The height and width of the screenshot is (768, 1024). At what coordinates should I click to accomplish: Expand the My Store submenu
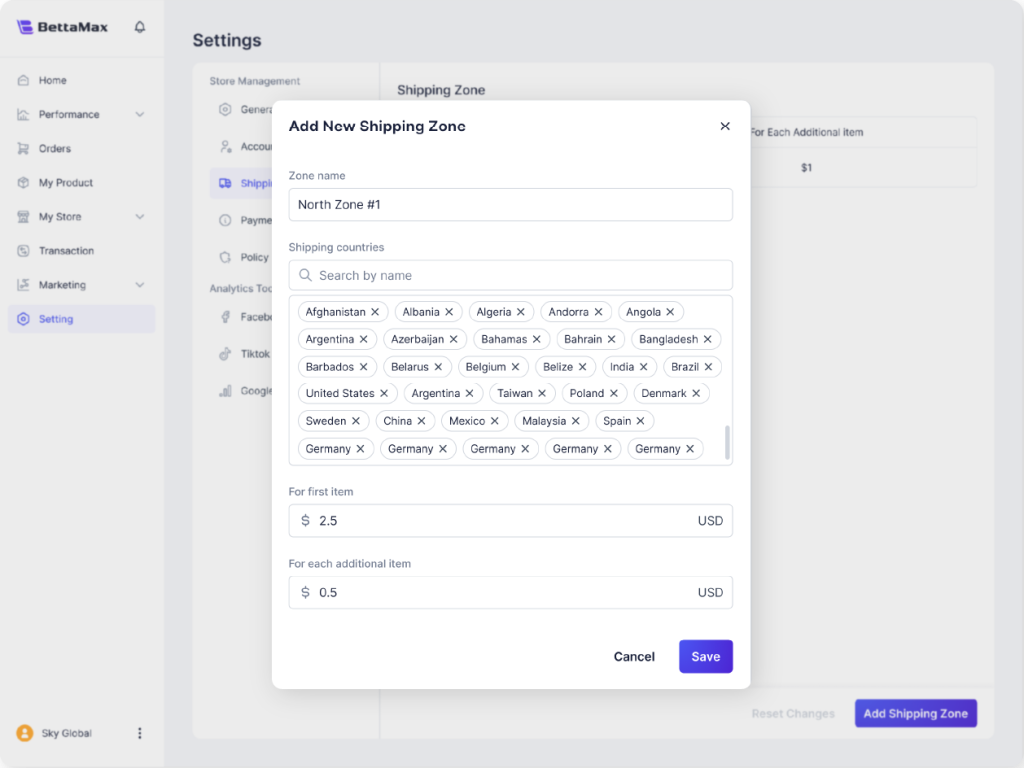[139, 217]
